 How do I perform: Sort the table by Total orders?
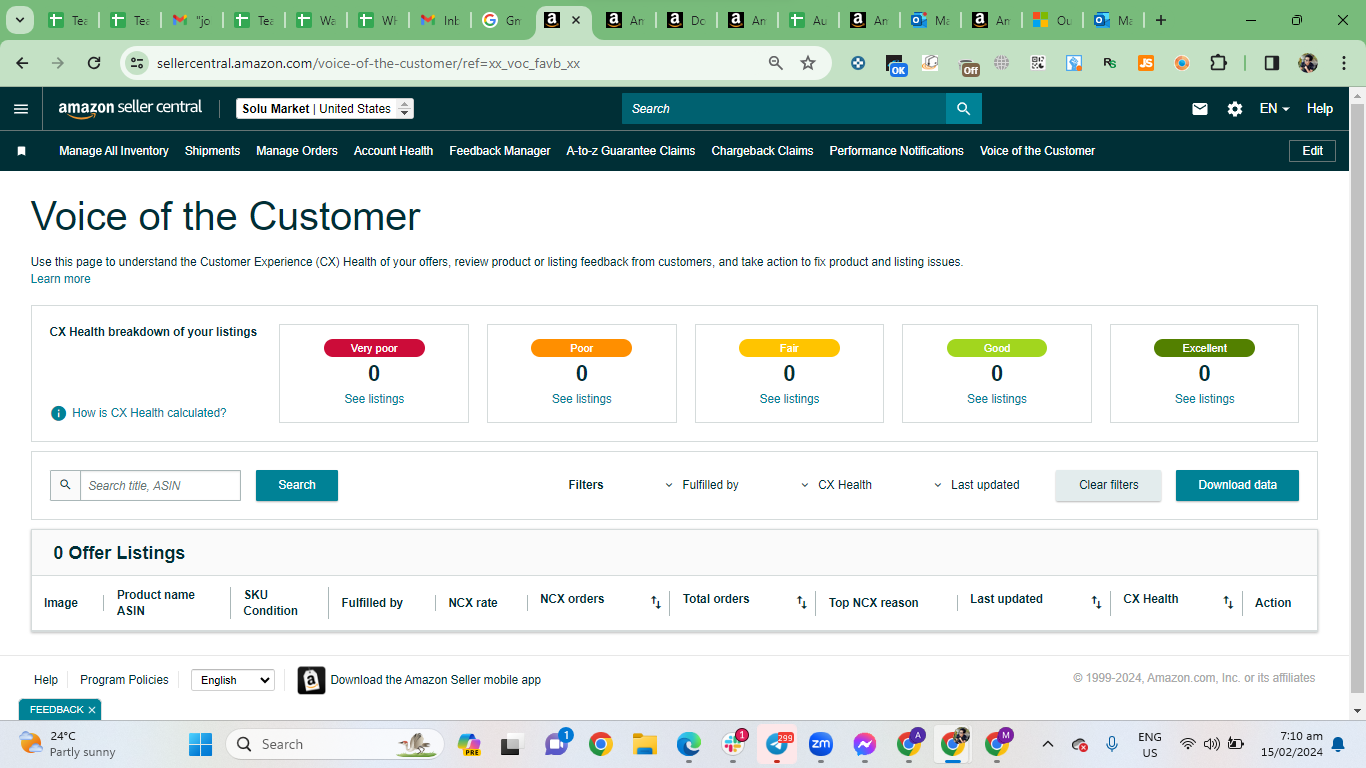[801, 602]
